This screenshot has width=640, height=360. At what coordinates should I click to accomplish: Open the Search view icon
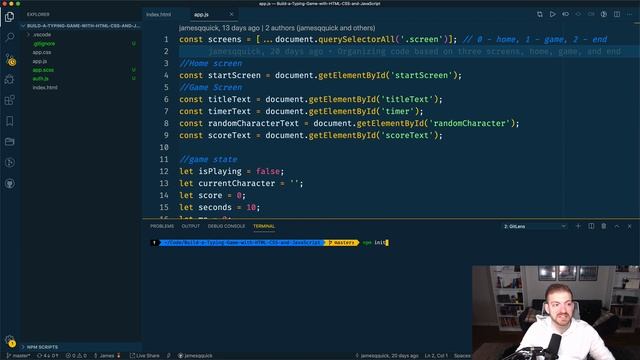click(x=9, y=38)
